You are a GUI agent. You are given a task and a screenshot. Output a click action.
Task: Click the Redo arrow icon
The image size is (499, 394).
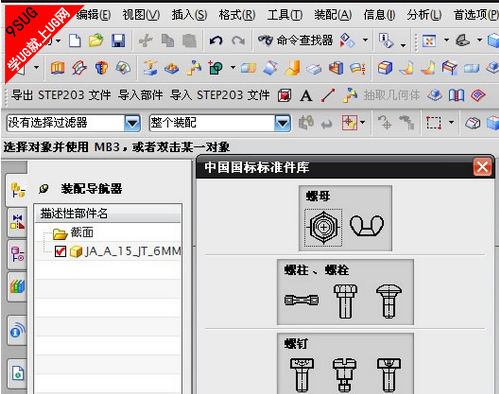coord(238,41)
